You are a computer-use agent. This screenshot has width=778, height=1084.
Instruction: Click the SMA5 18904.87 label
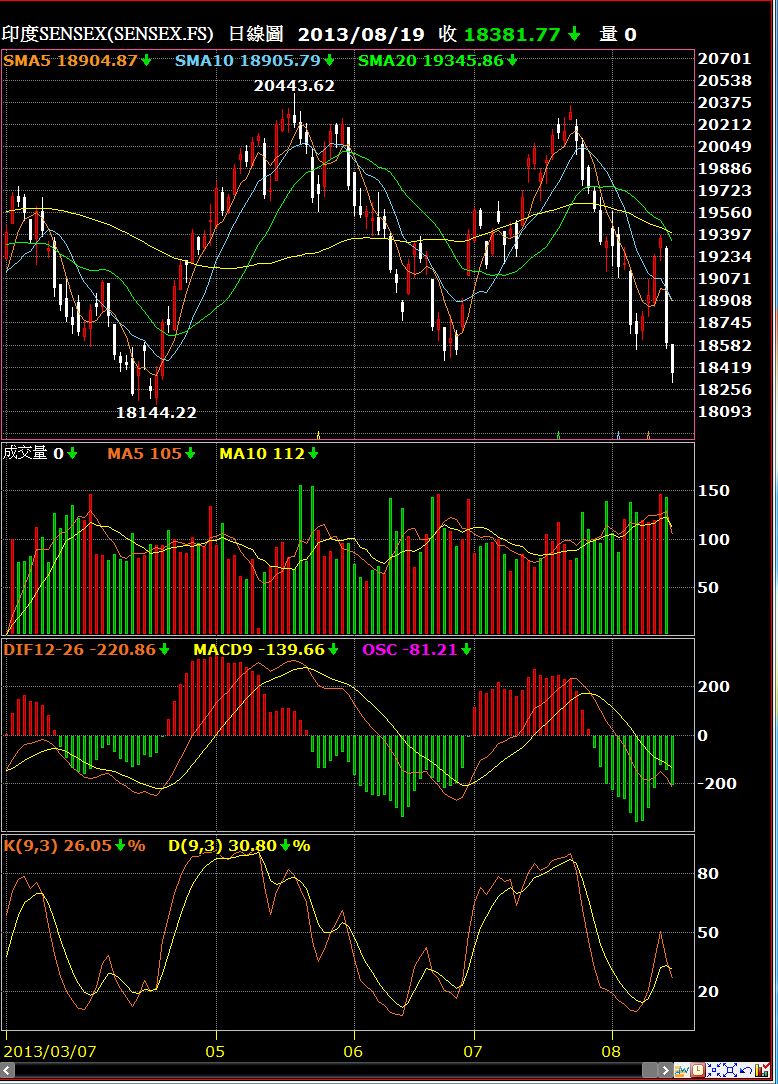[71, 60]
